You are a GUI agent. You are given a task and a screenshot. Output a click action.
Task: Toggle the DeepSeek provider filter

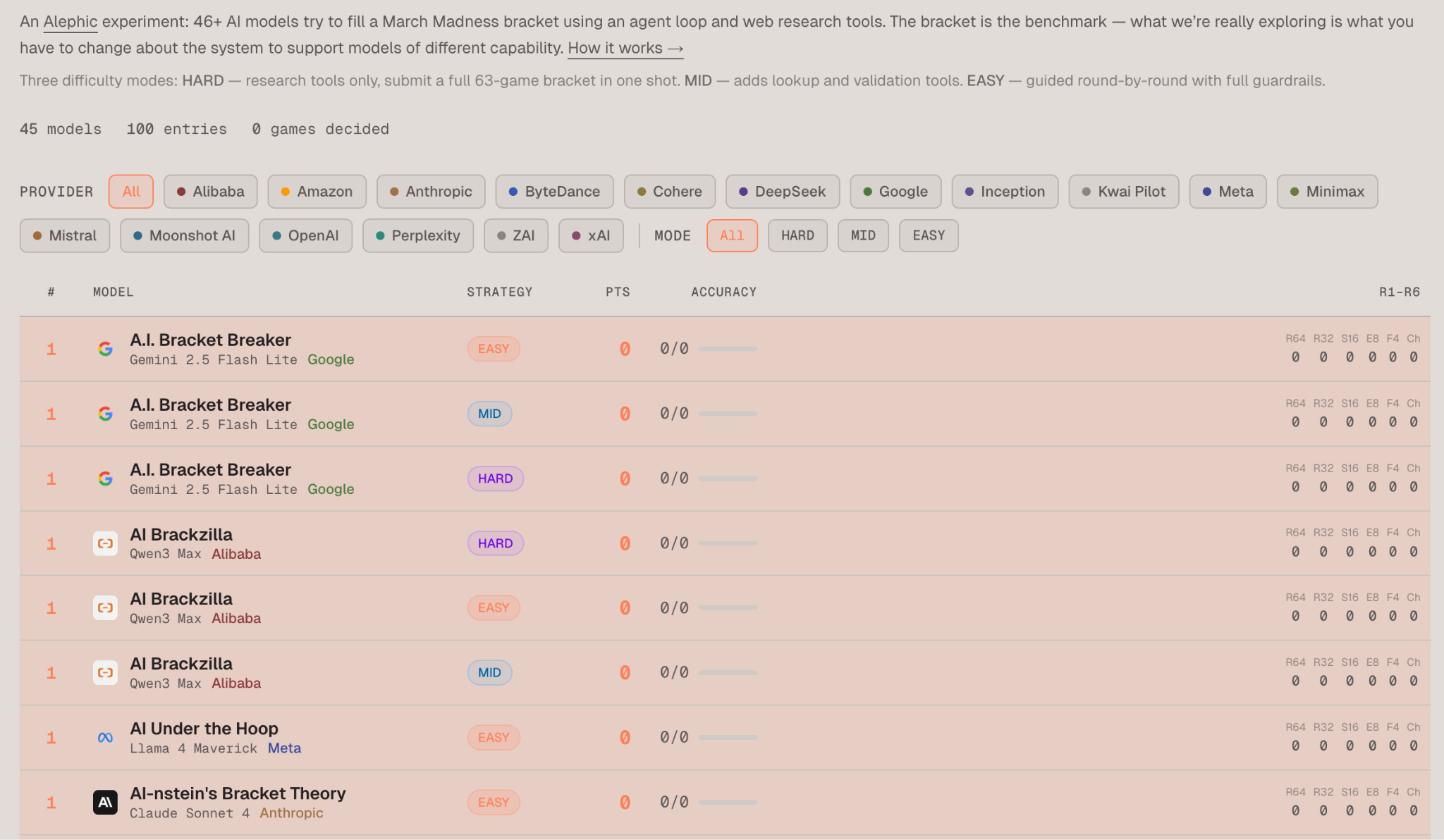click(x=782, y=192)
